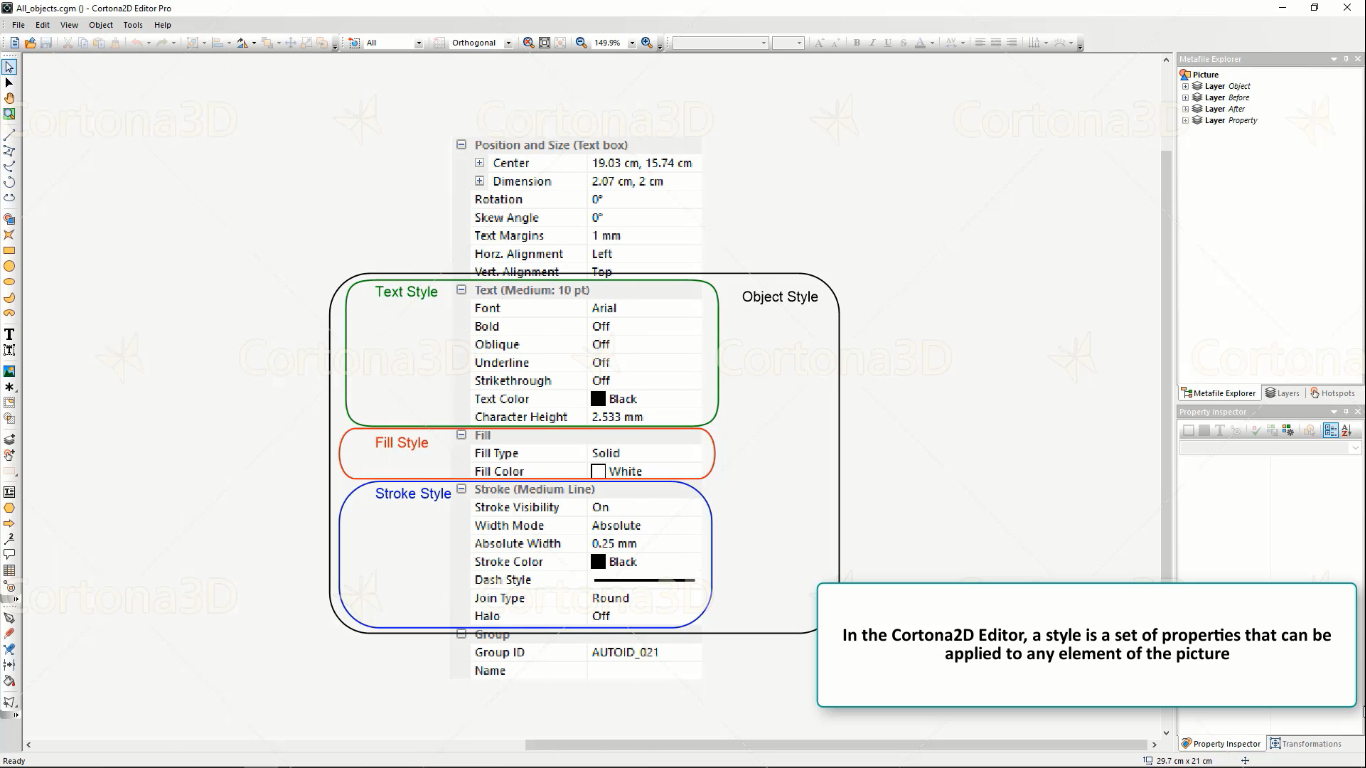This screenshot has width=1366, height=768.
Task: Select the Line drawing tool
Action: pyautogui.click(x=9, y=134)
